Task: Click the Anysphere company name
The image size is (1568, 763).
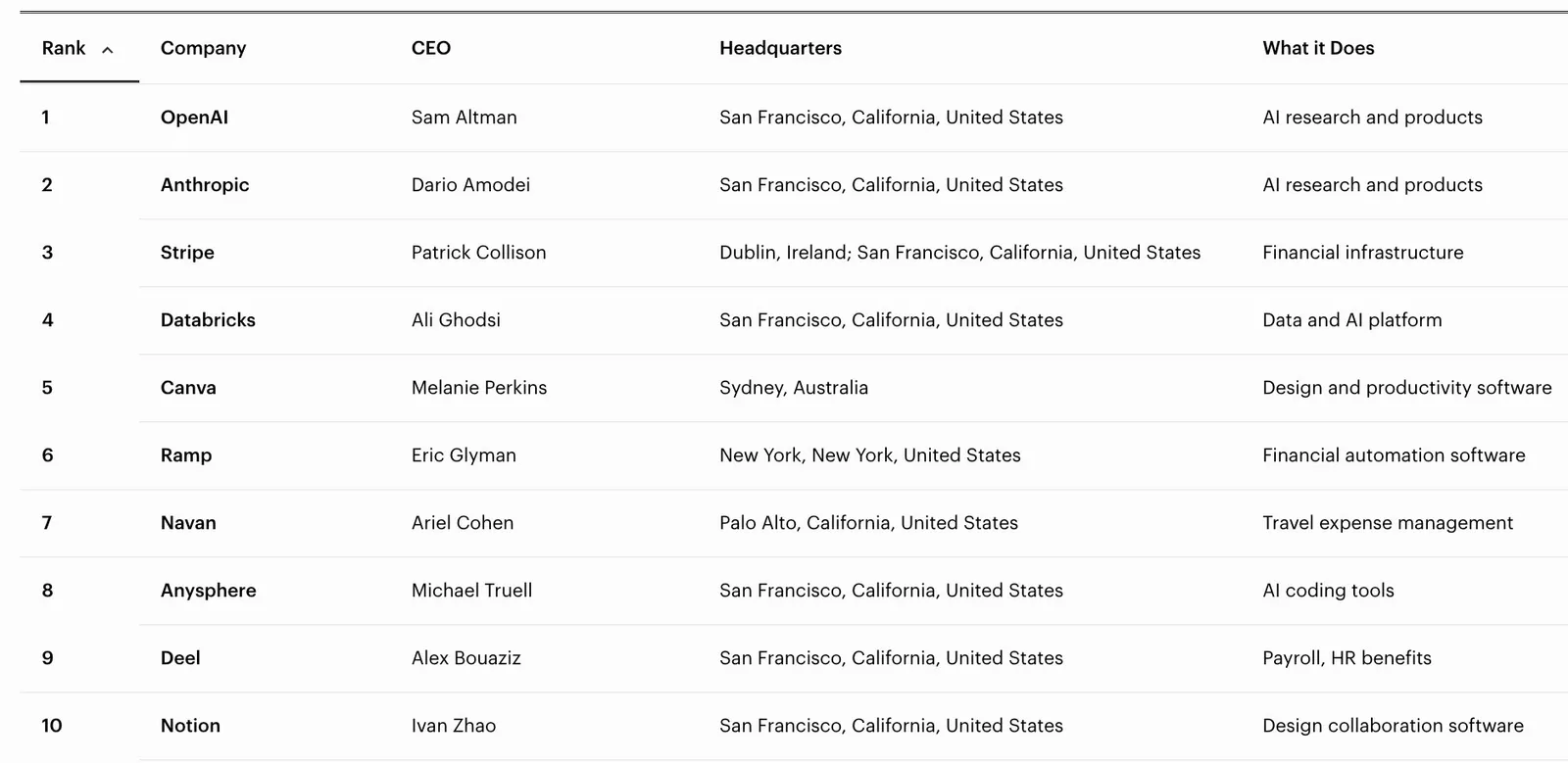Action: click(x=209, y=591)
